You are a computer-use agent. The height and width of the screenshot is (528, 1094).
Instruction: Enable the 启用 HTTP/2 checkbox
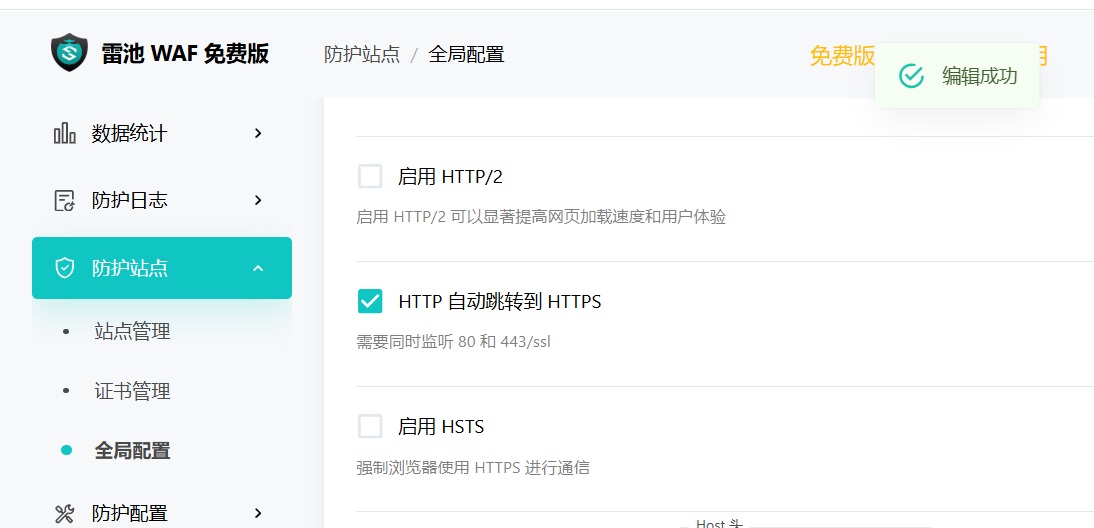click(370, 177)
